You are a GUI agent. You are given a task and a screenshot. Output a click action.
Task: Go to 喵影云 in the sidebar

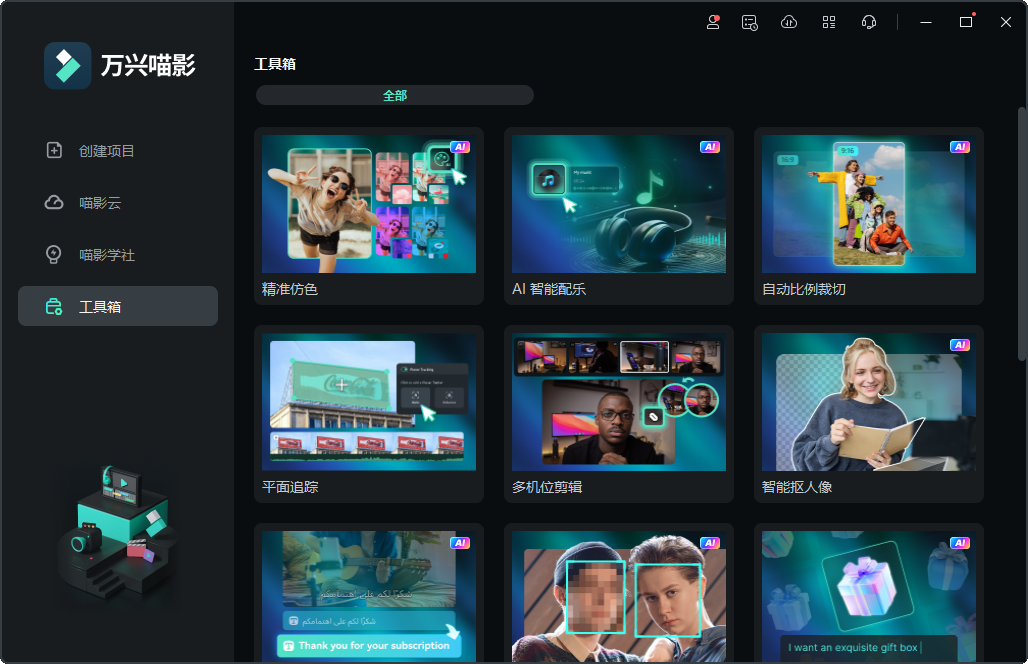pos(118,203)
